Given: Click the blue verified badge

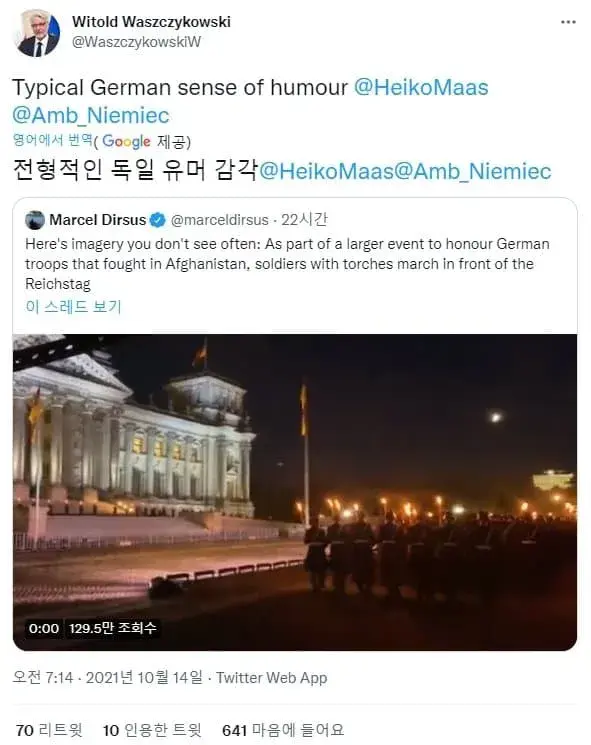Looking at the screenshot, I should pyautogui.click(x=157, y=220).
